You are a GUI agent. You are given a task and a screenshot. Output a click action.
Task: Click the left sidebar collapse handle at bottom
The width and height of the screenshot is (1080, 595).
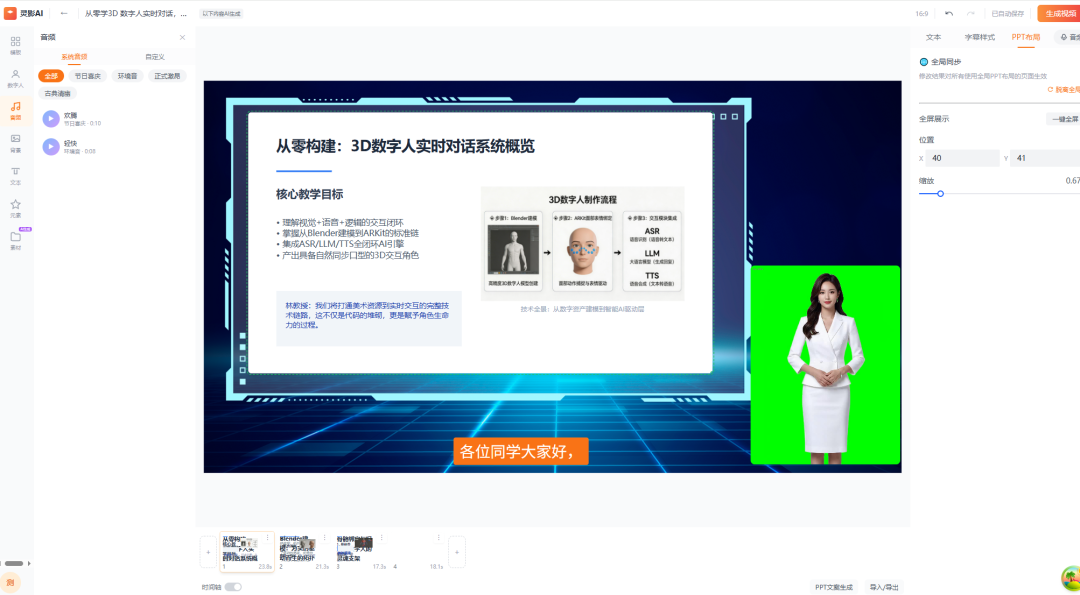pos(14,563)
